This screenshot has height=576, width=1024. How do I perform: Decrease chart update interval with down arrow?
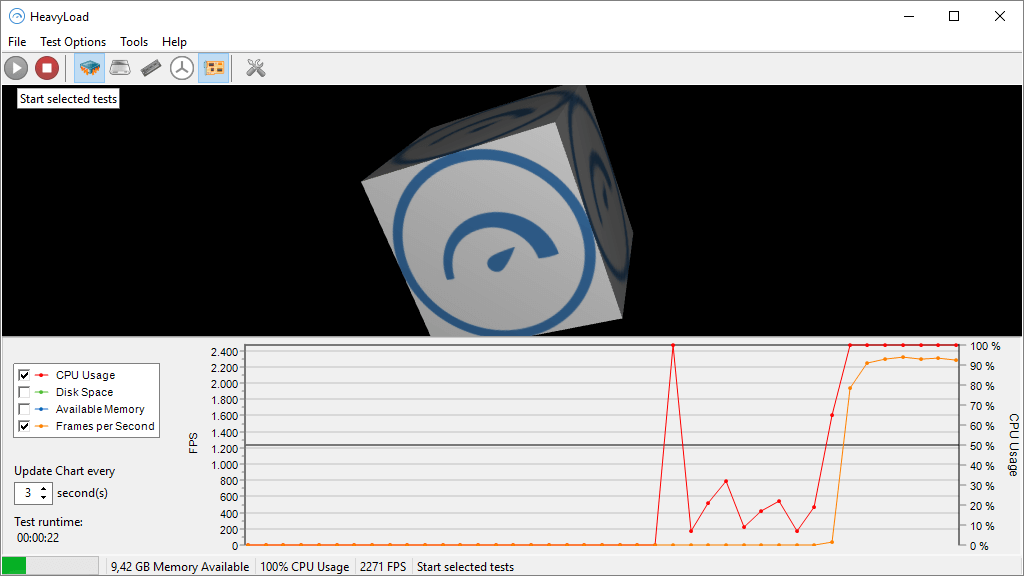(x=44, y=498)
